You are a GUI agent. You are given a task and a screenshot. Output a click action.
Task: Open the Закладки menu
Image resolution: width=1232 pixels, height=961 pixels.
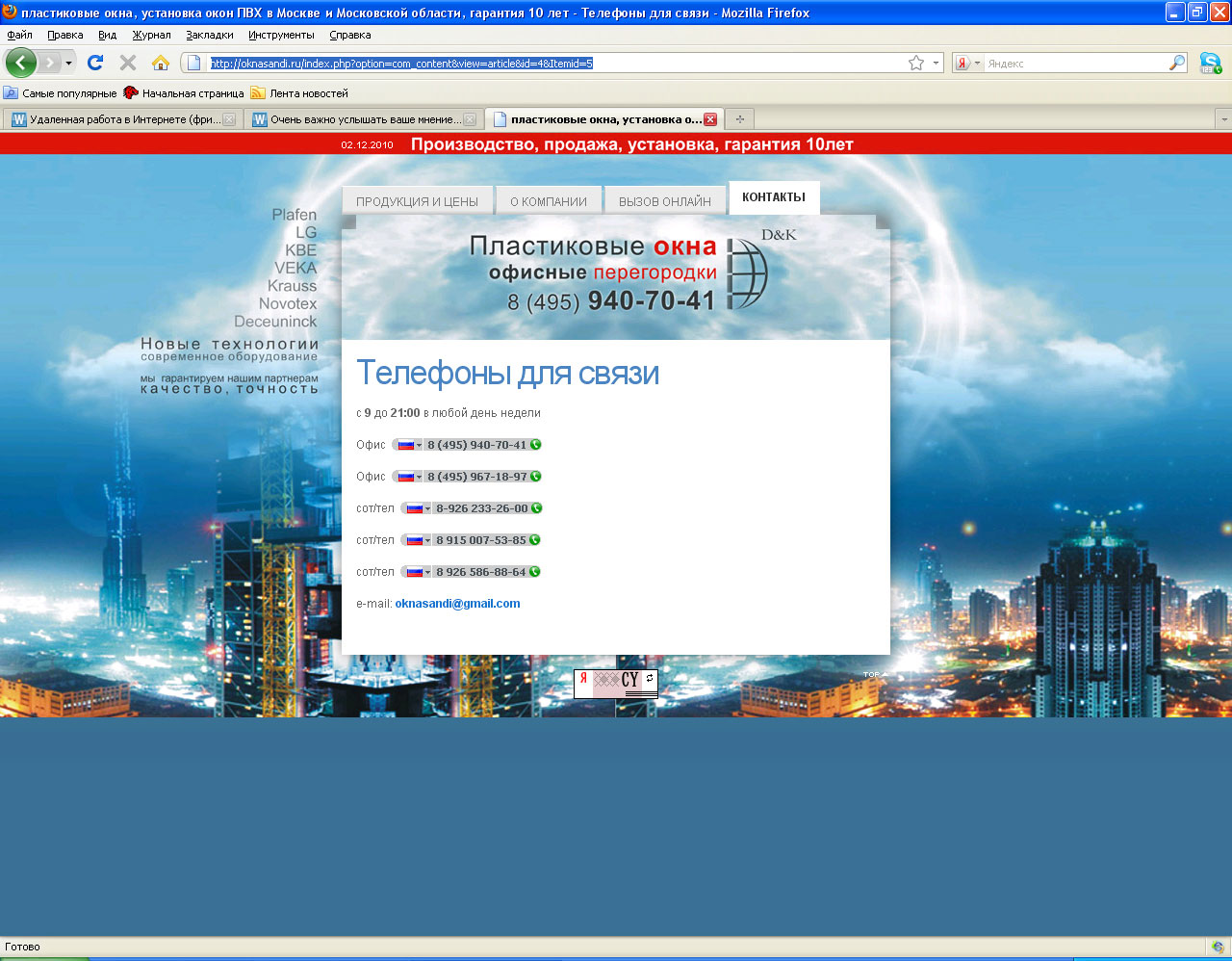(x=210, y=35)
